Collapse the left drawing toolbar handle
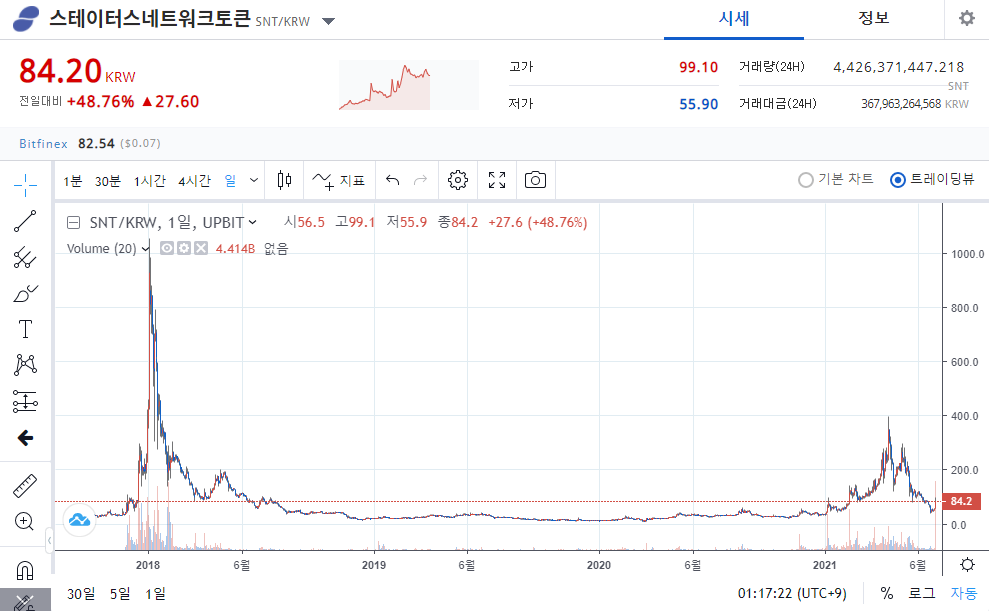This screenshot has height=611, width=989. [x=49, y=540]
